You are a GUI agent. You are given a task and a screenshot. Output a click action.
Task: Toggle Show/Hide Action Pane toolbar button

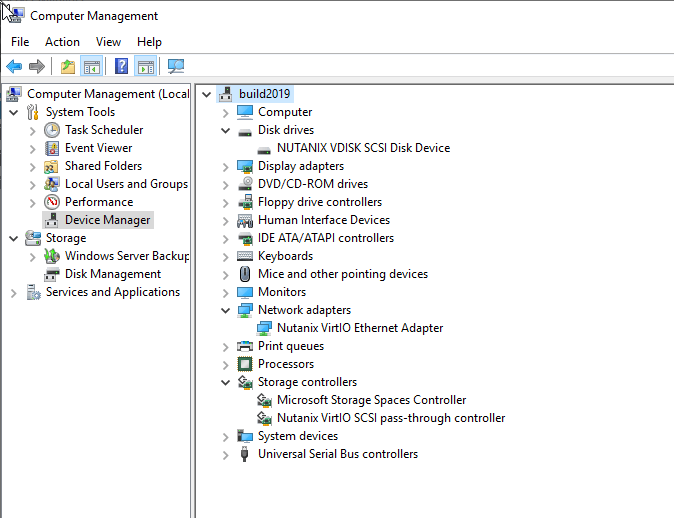tap(146, 67)
